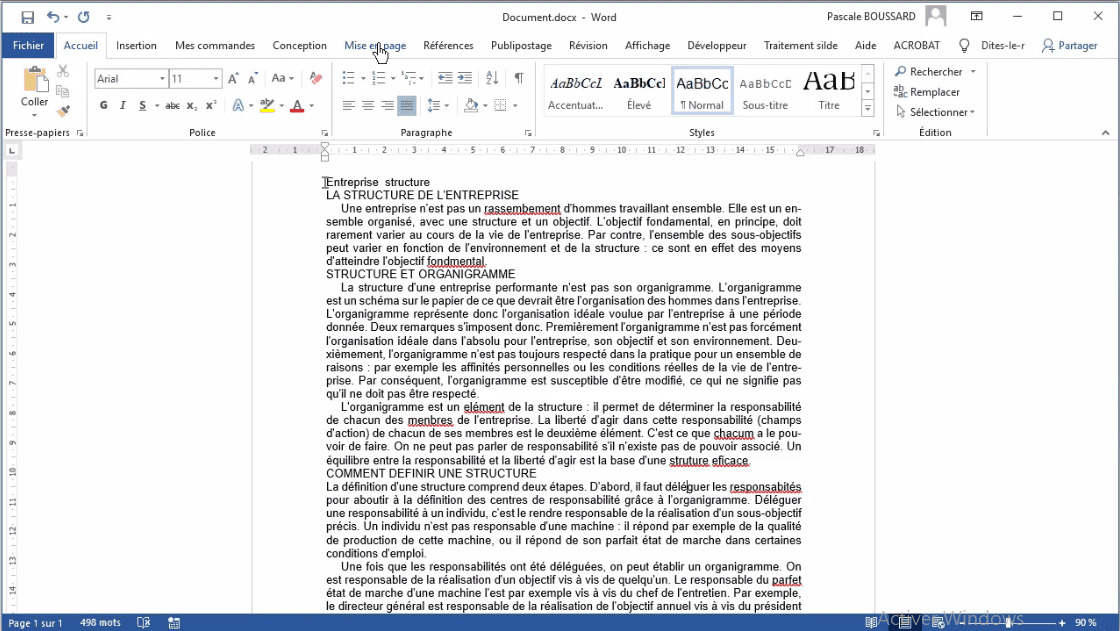Click the clear formatting eraser icon
The width and height of the screenshot is (1120, 631).
coord(316,78)
